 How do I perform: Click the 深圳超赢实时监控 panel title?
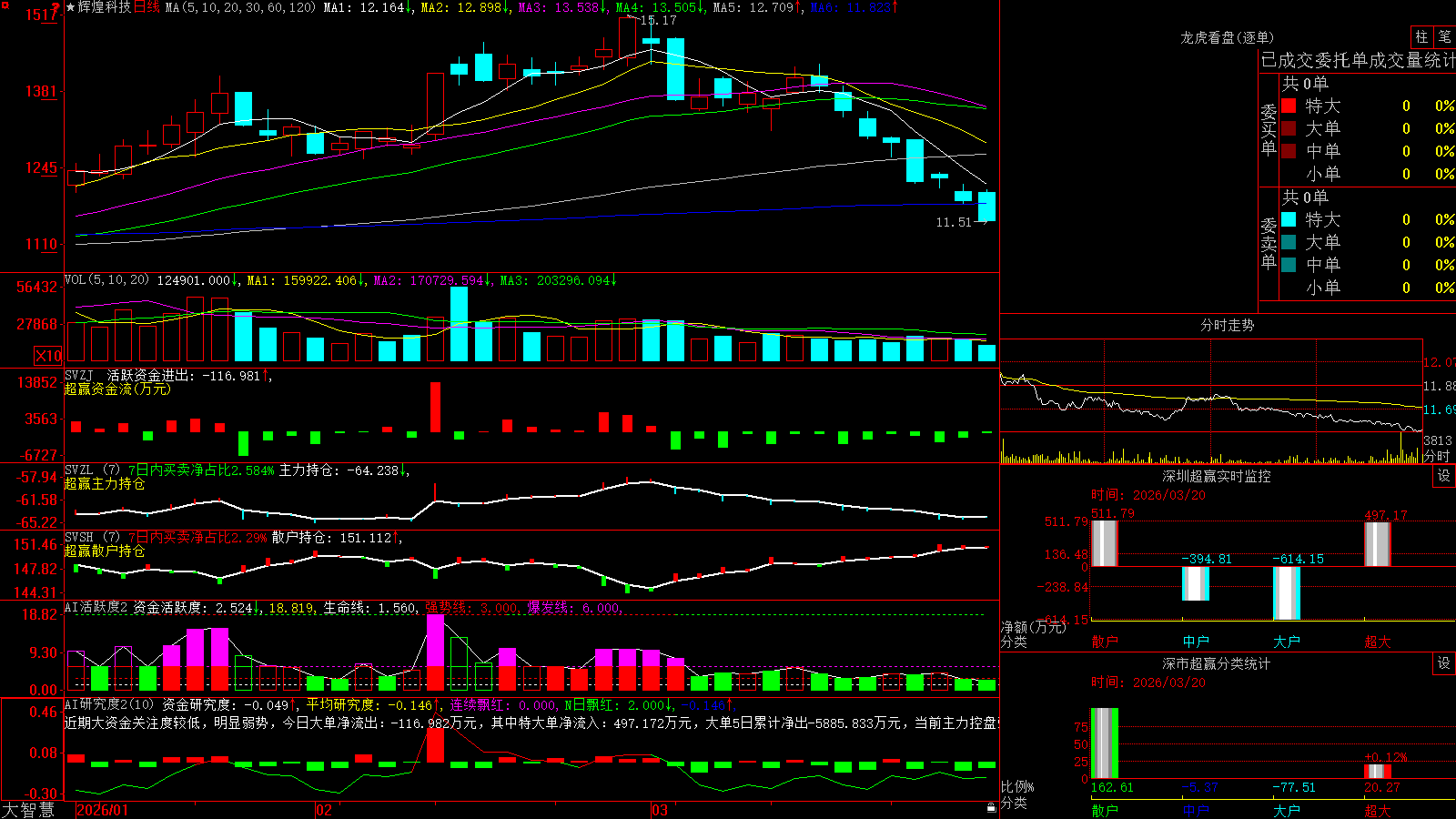pyautogui.click(x=1216, y=476)
